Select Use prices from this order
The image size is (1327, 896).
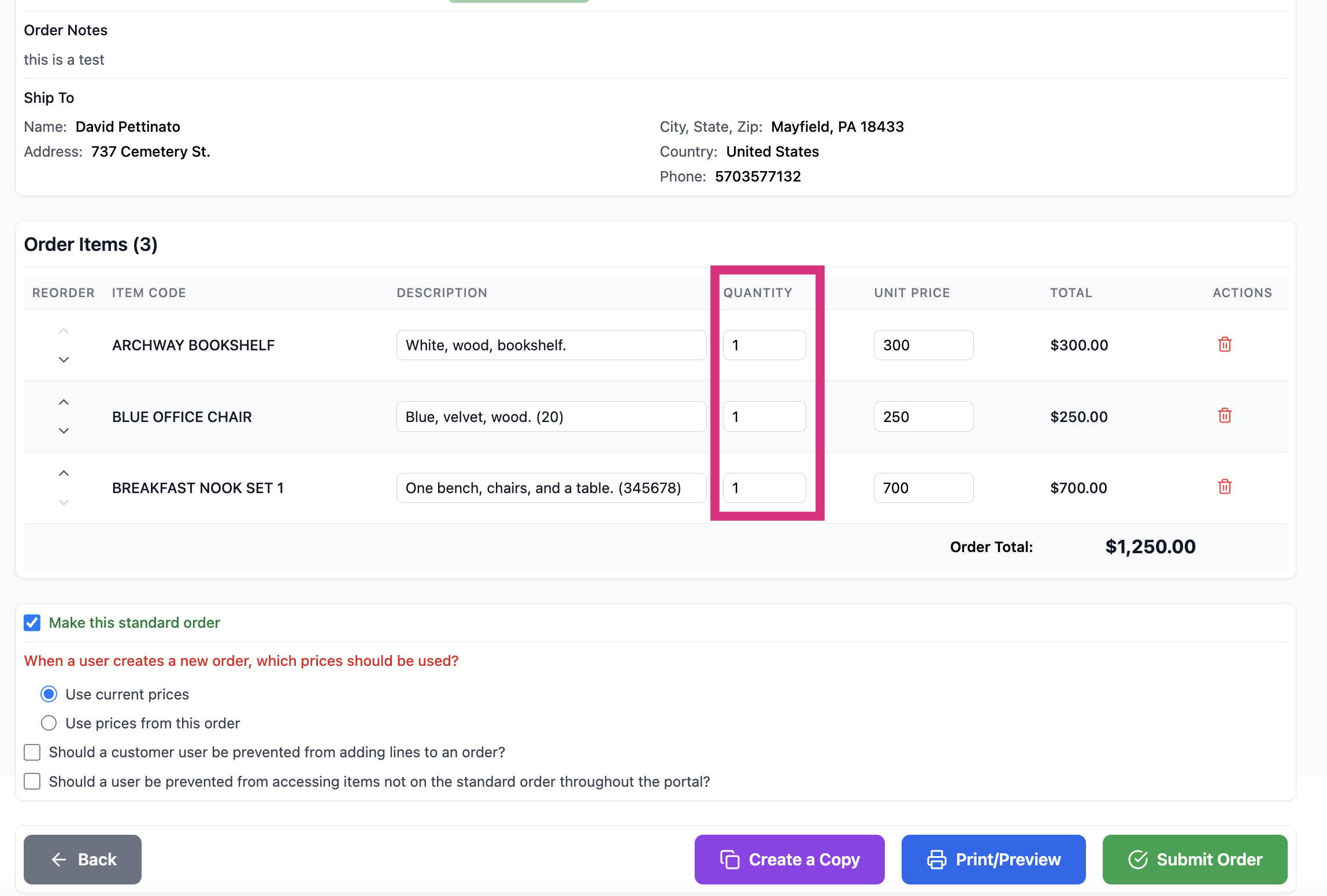coord(49,723)
